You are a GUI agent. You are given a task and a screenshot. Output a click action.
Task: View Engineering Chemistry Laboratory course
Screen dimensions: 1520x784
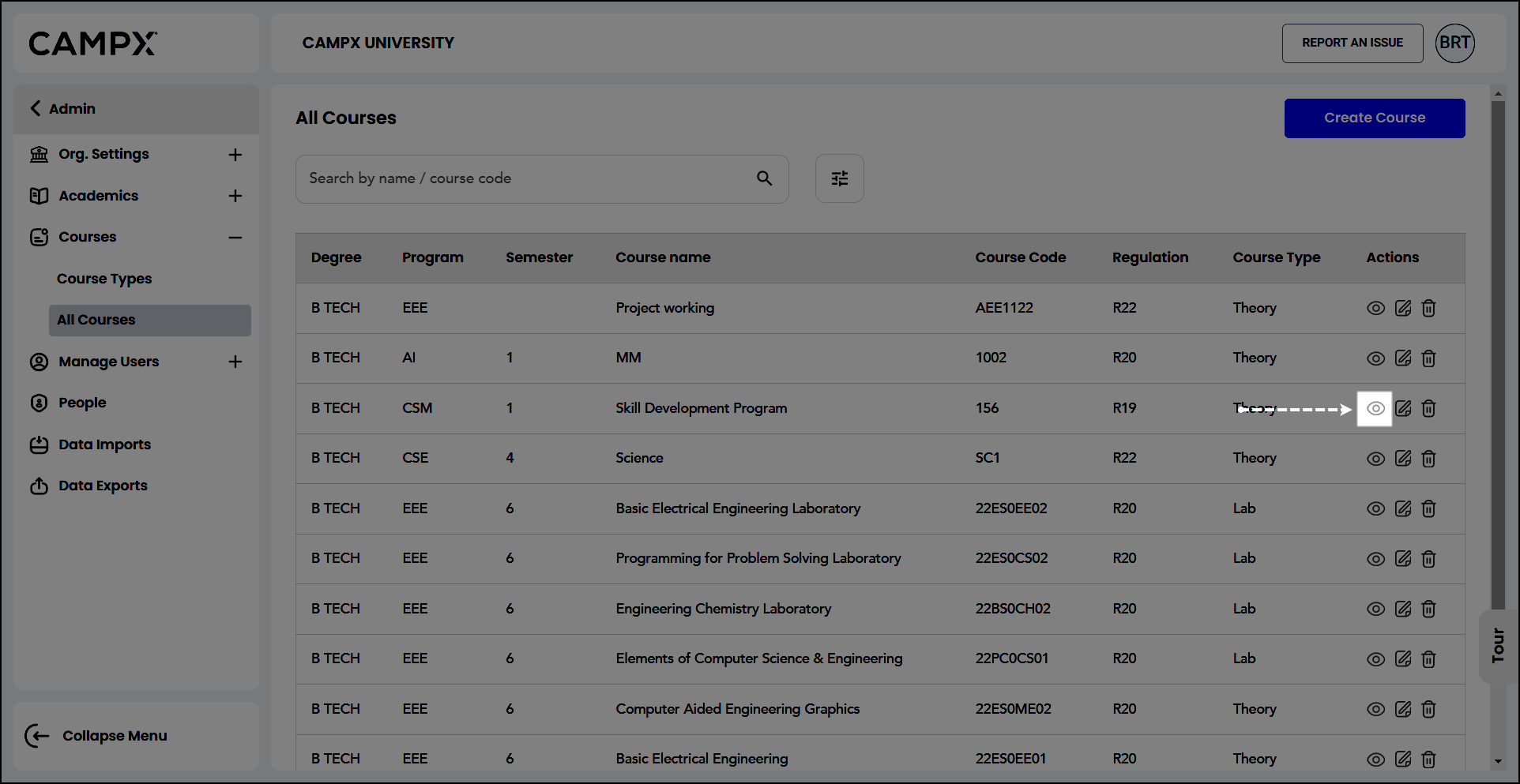click(1375, 609)
